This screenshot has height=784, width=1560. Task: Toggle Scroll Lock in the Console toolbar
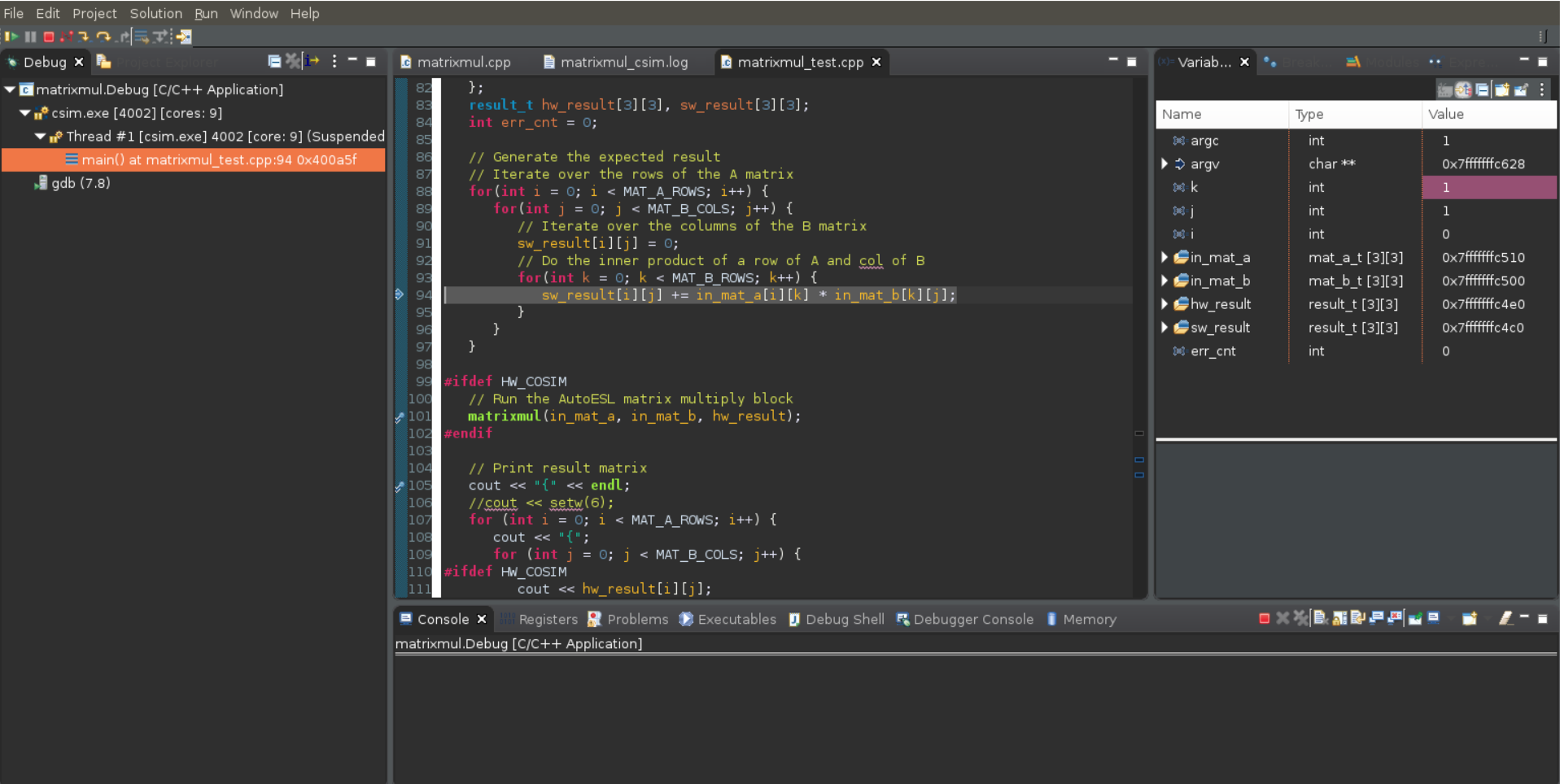tap(1339, 619)
